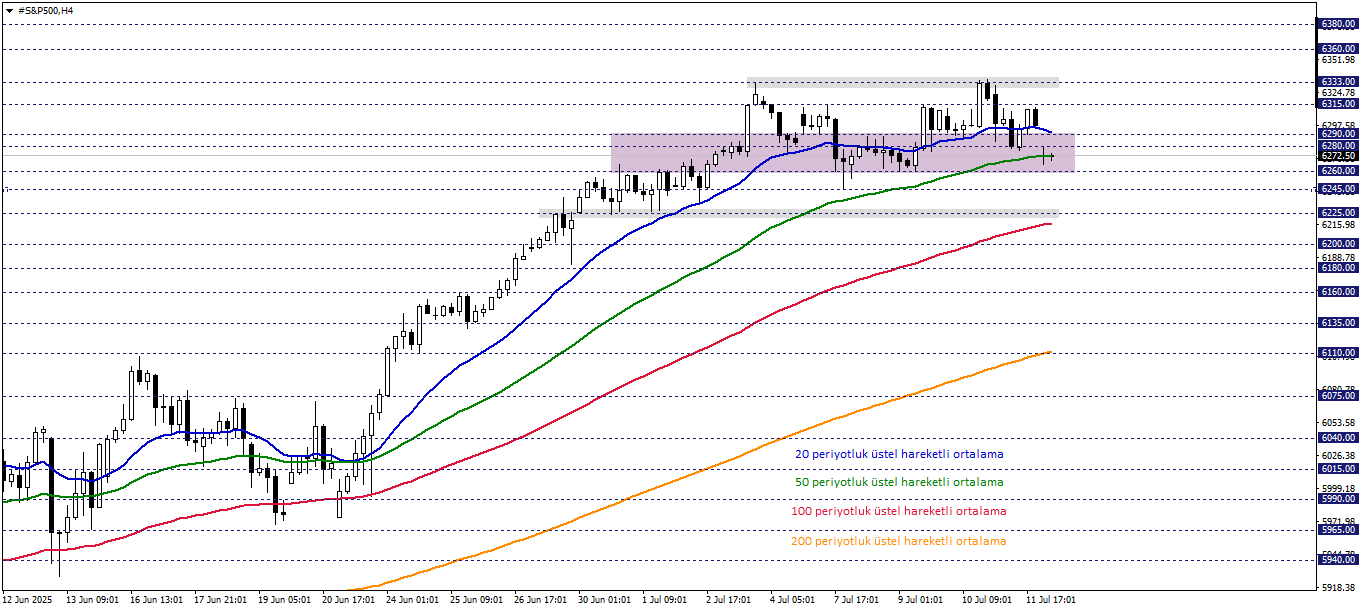
Task: Select the blue 20 periyotluk legend label
Action: click(899, 454)
